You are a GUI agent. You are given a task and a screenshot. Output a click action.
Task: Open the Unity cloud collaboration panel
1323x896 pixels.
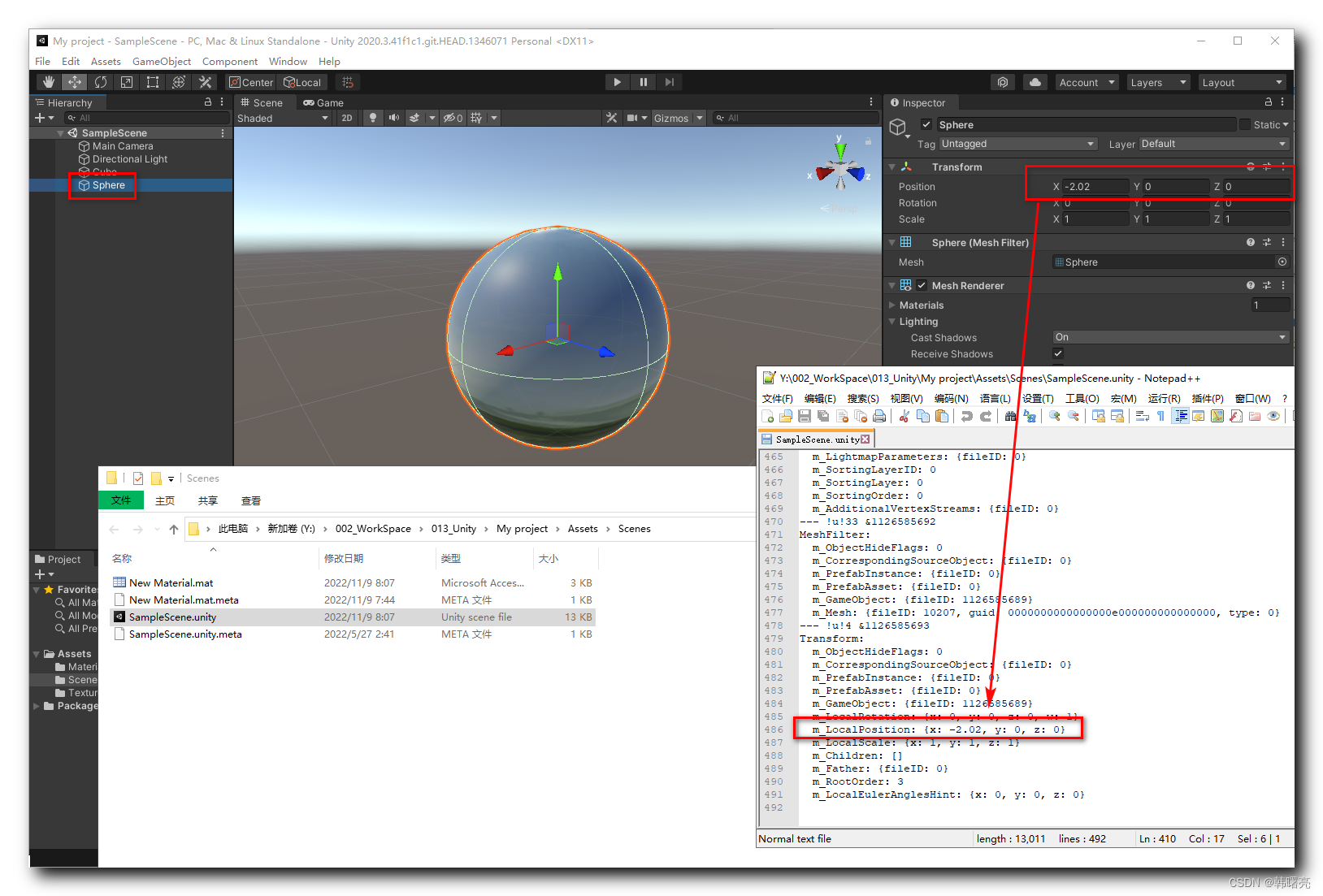[1034, 81]
